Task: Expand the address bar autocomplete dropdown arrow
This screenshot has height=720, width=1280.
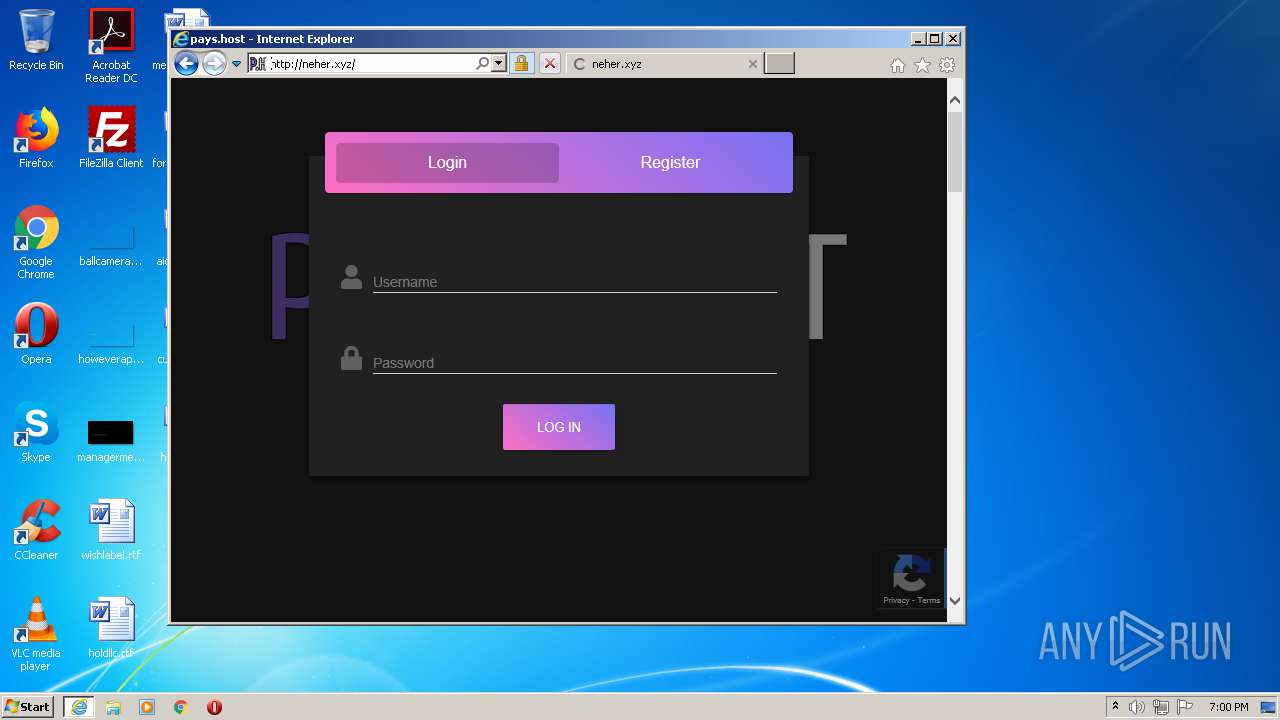Action: 498,64
